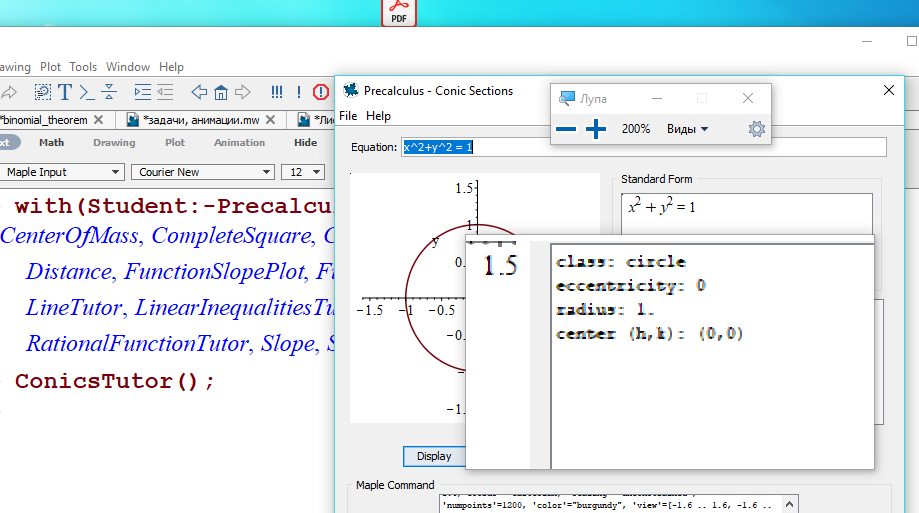
Task: Click the Maple leaf icon in Conic Sections title
Action: pos(350,90)
